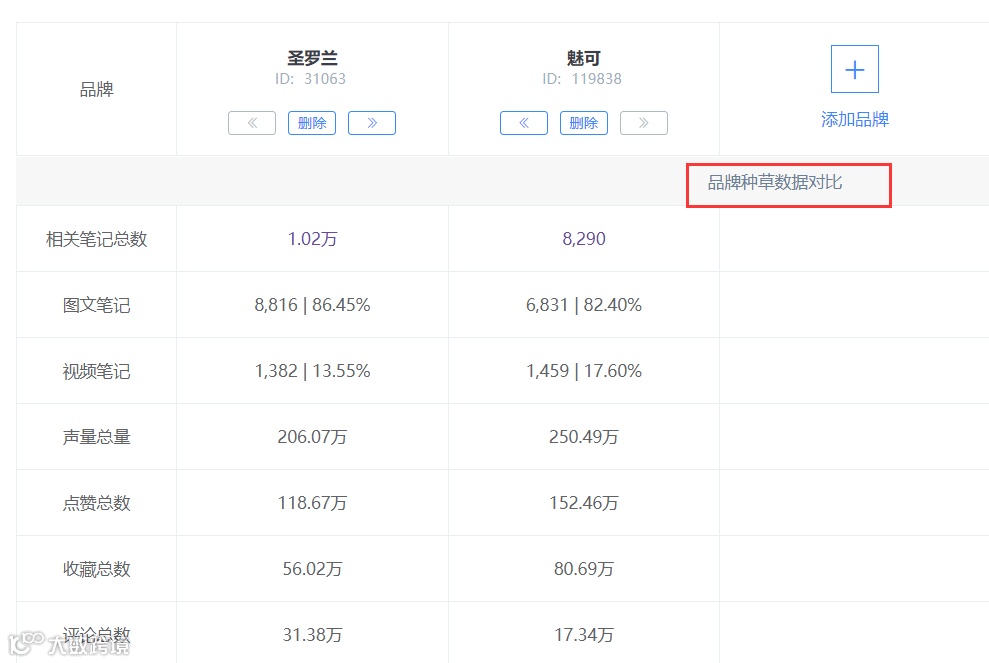The image size is (989, 663).
Task: Open the 添加品牌 link
Action: pyautogui.click(x=855, y=119)
